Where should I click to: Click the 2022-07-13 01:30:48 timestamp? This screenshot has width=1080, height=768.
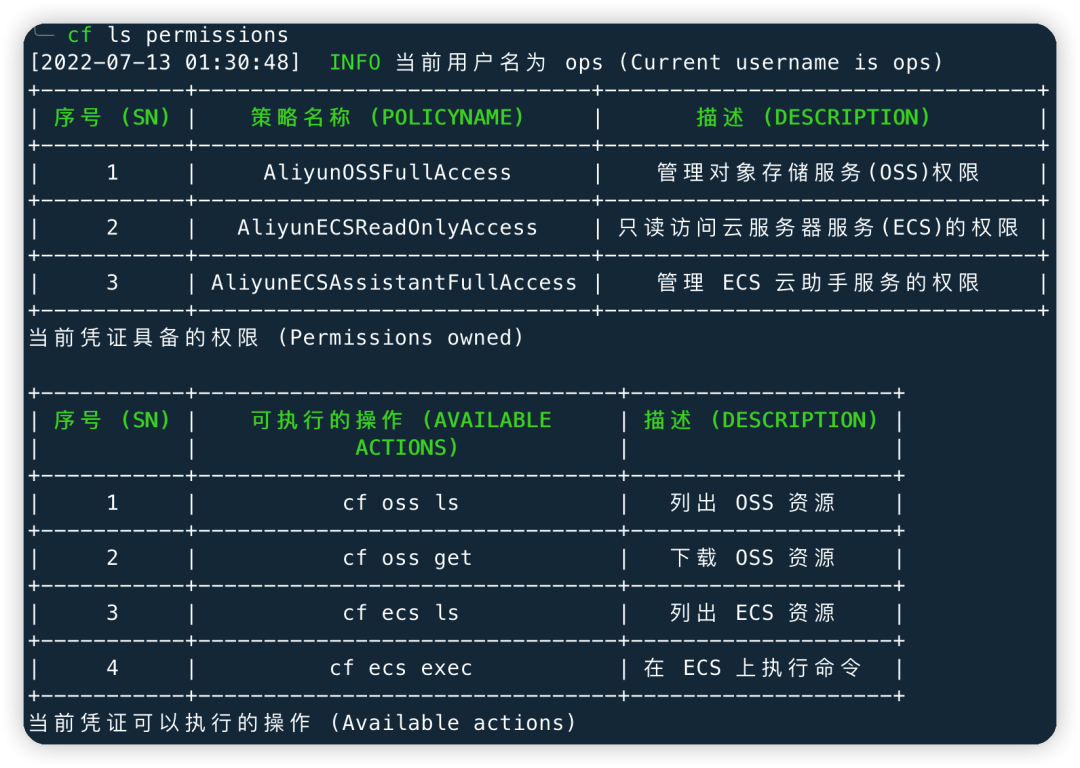165,62
